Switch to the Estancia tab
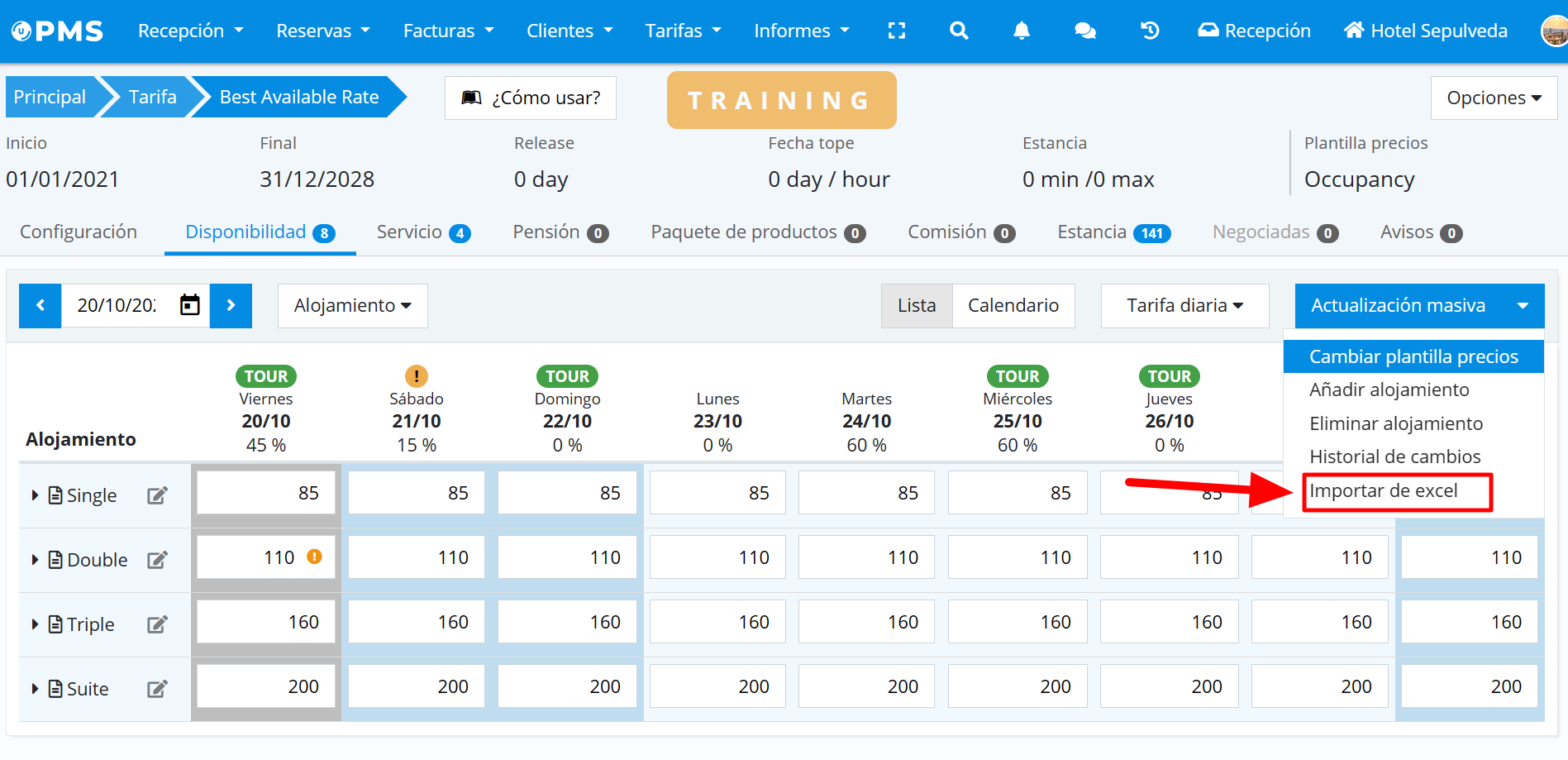The height and width of the screenshot is (760, 1568). (1113, 232)
